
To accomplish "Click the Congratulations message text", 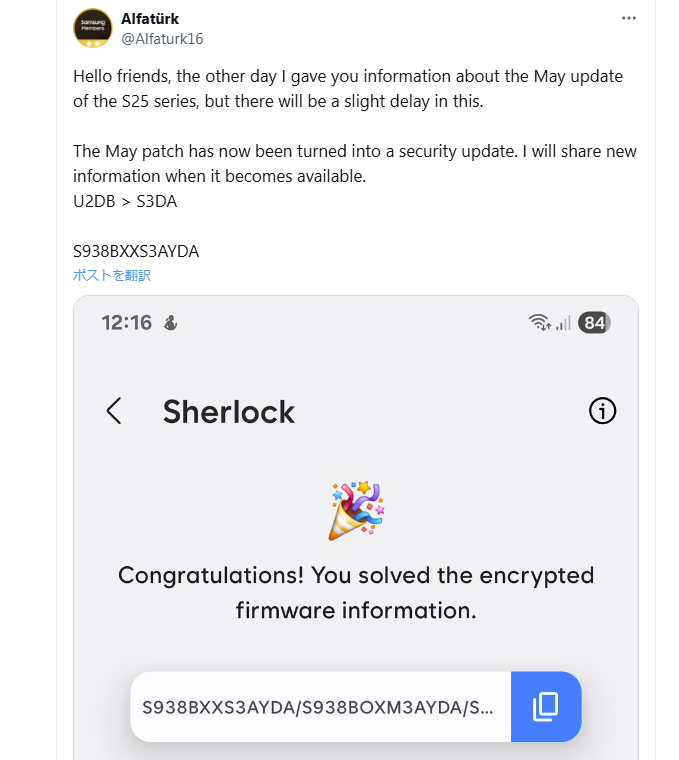I will click(356, 593).
